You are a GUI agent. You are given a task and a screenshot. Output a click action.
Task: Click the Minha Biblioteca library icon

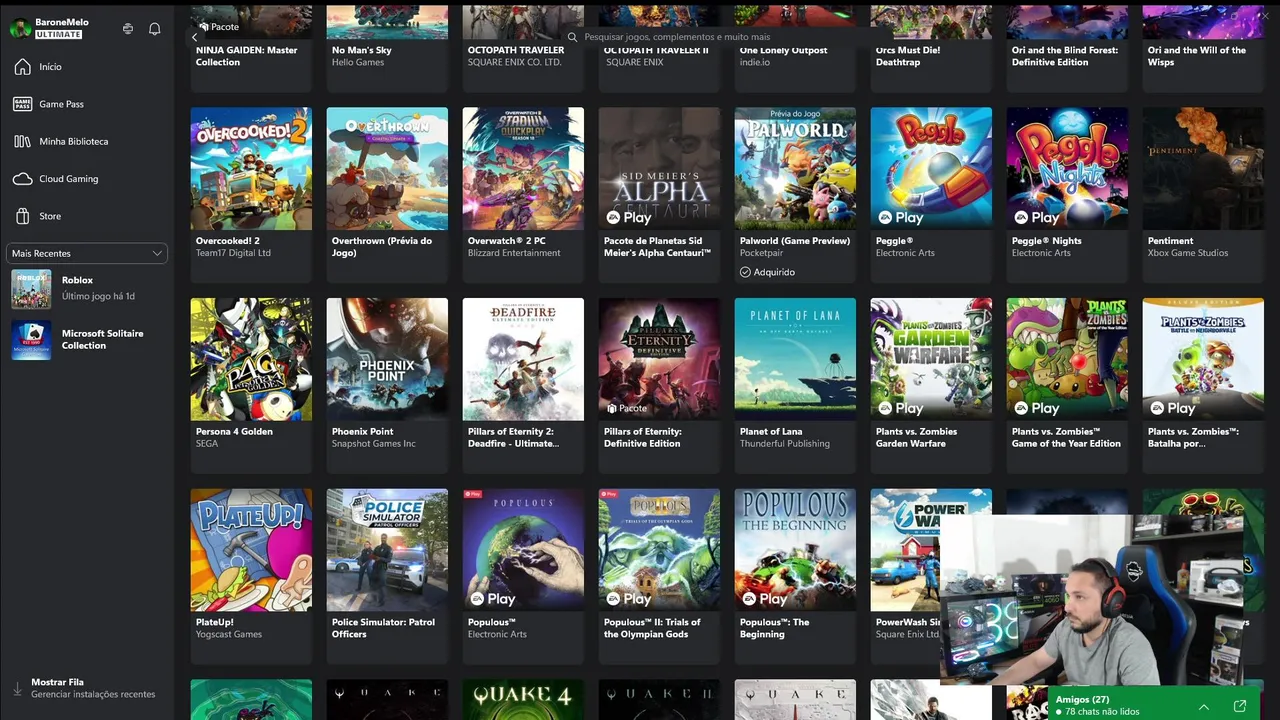(22, 141)
